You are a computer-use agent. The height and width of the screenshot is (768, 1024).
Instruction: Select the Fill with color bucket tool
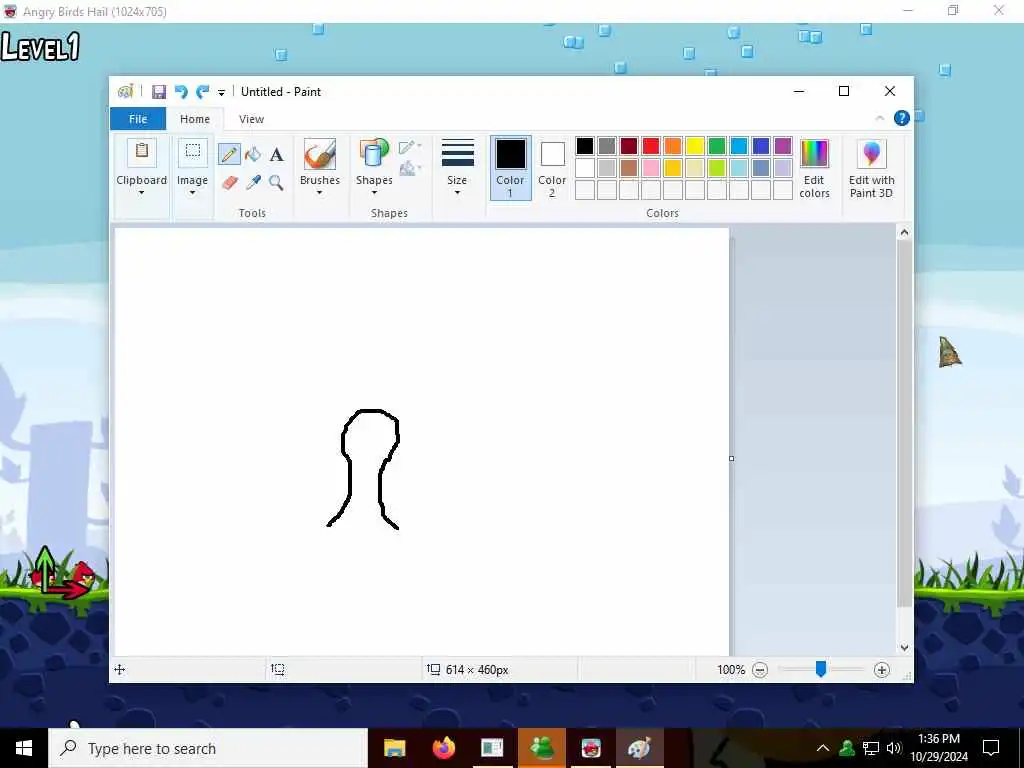(253, 155)
